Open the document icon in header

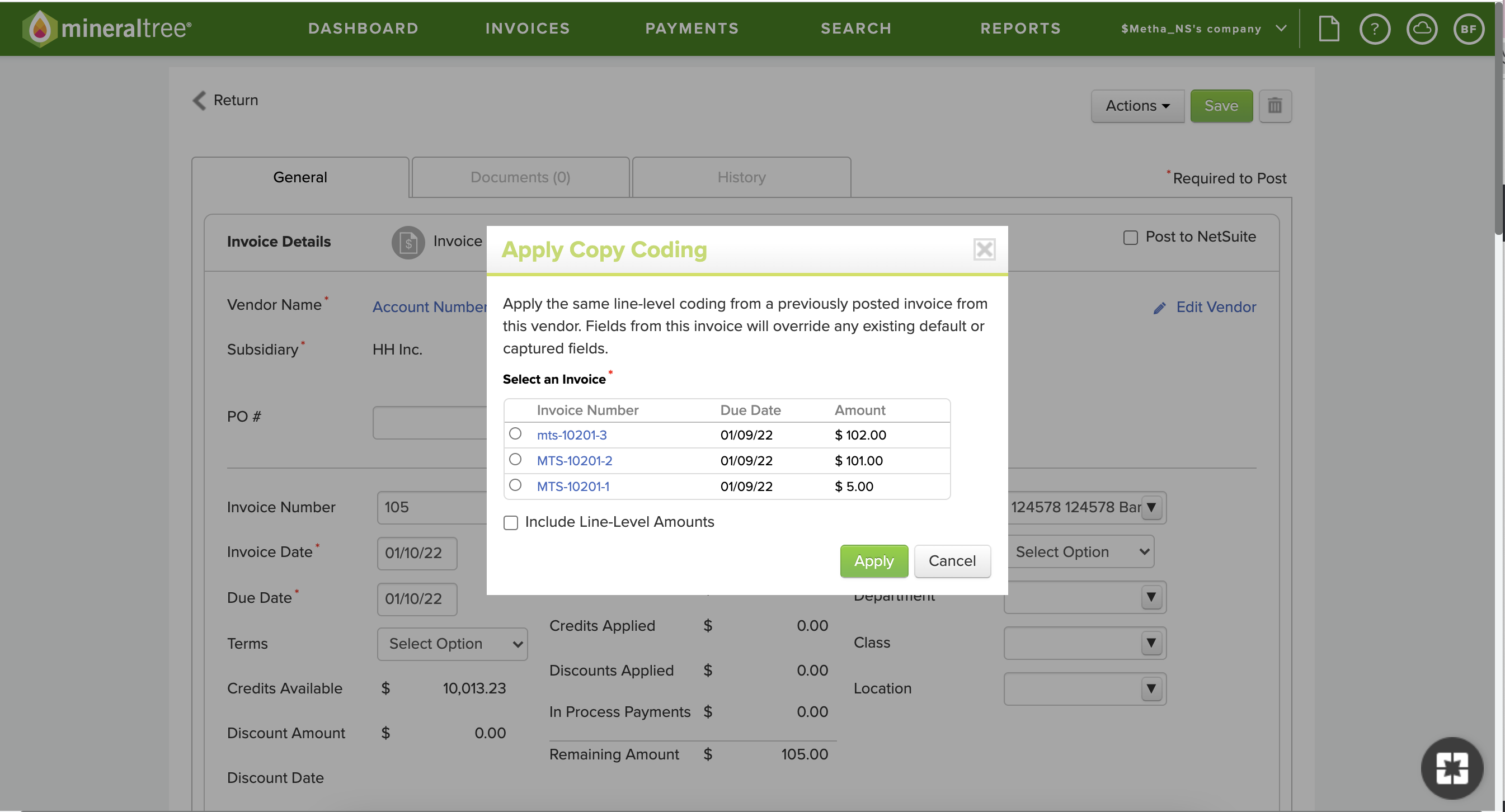[x=1329, y=28]
